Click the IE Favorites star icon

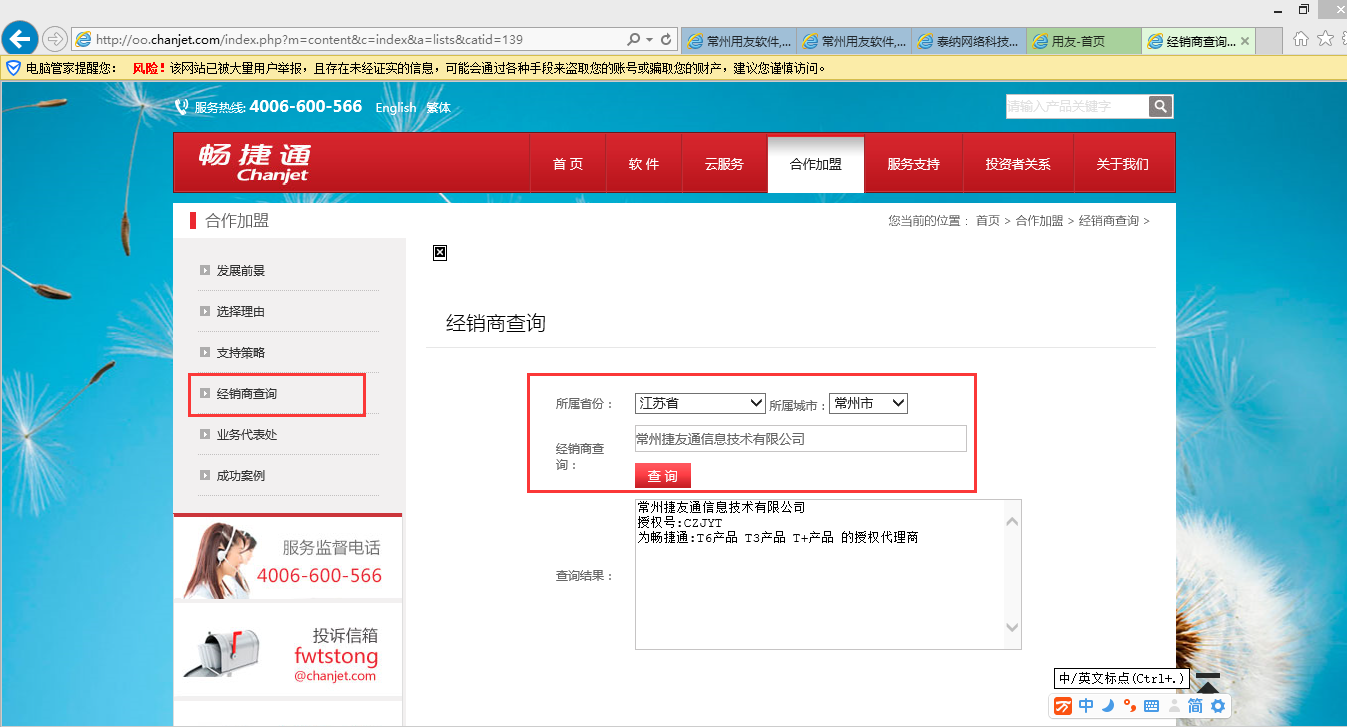click(1325, 39)
